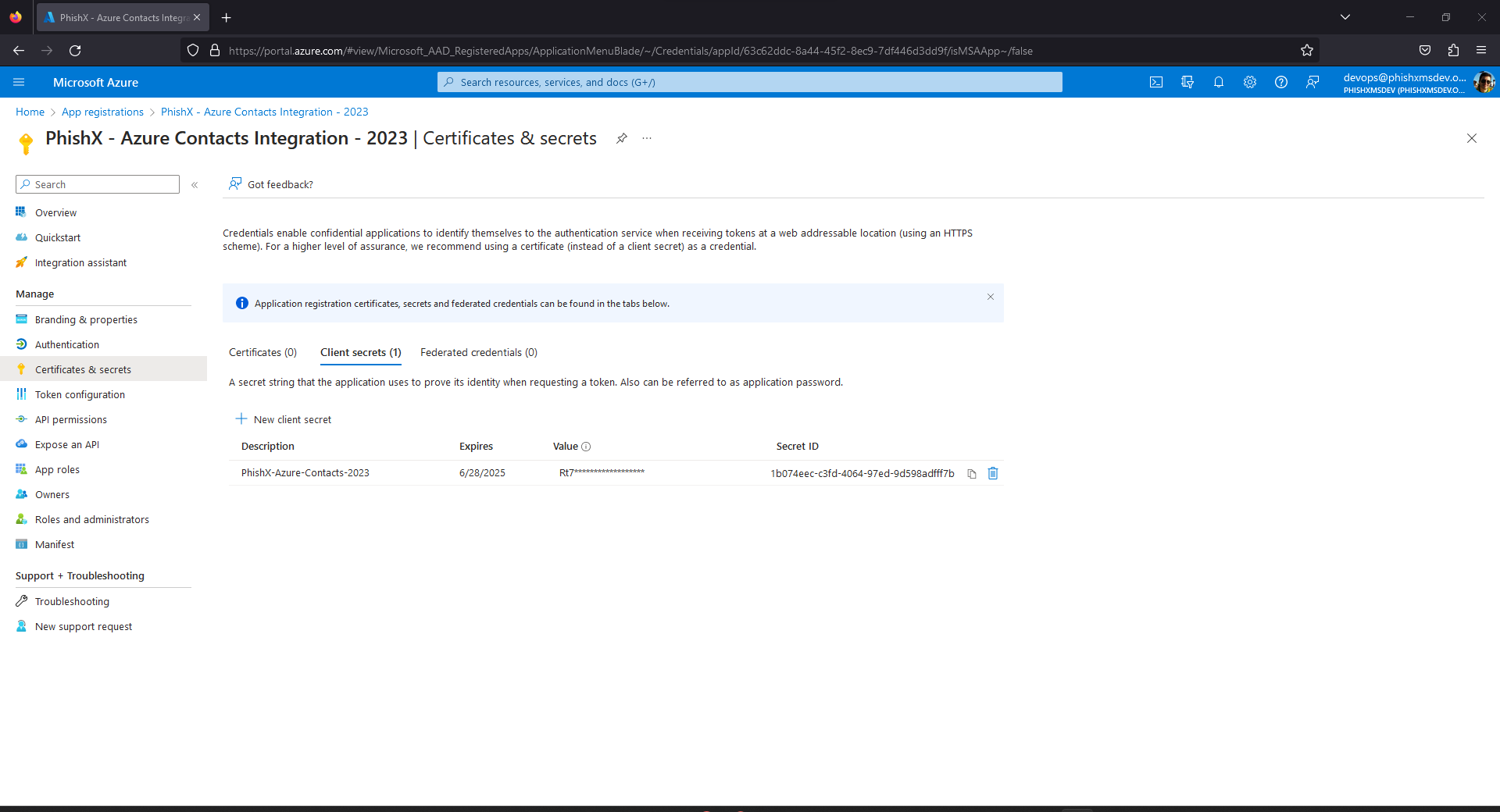This screenshot has height=812, width=1500.
Task: Open Integration assistant
Action: (x=80, y=262)
